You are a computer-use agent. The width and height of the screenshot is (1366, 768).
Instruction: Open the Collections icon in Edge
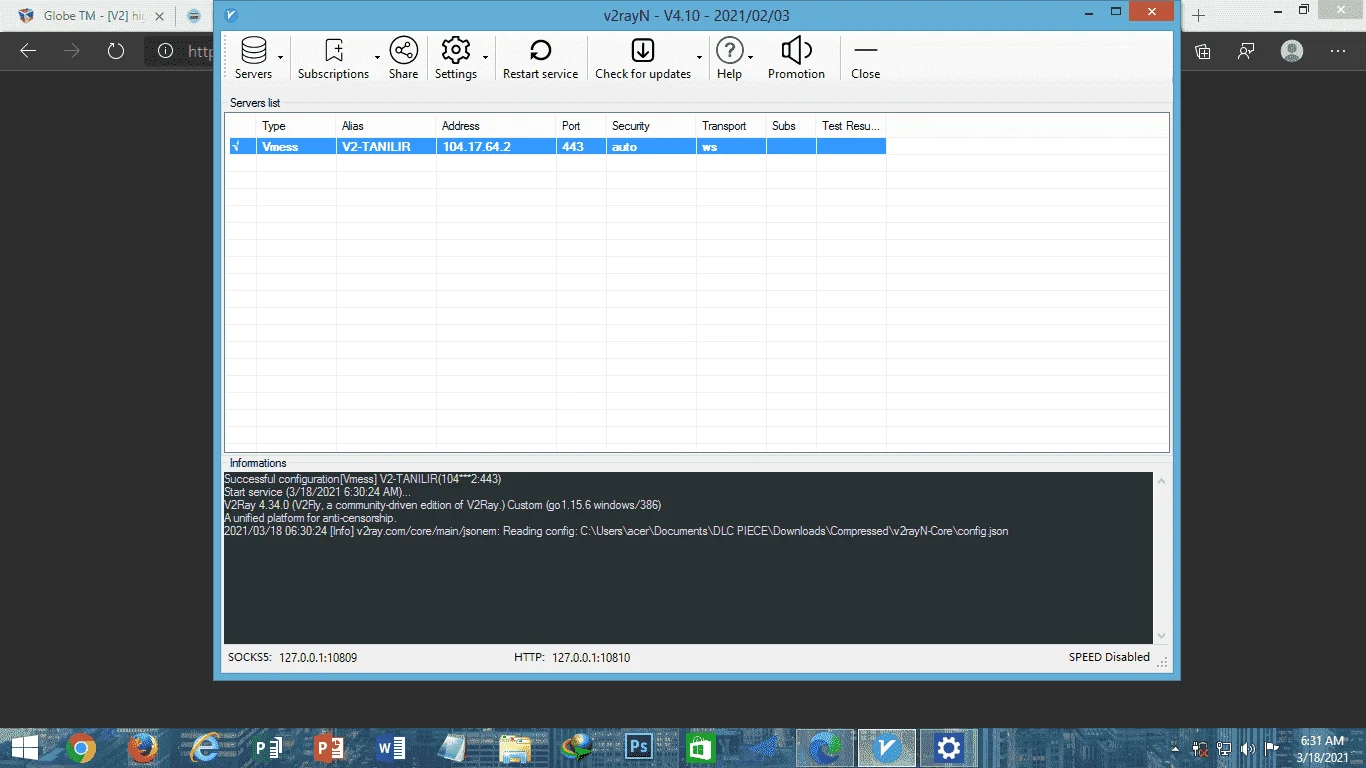tap(1203, 51)
